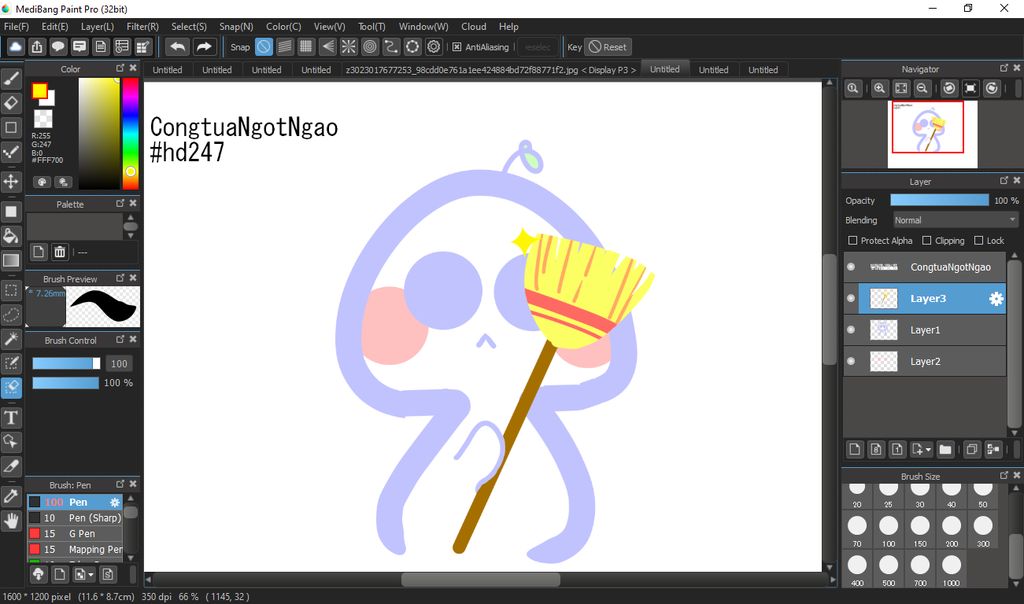The image size is (1024, 604).
Task: Select the Move tool
Action: coord(11,181)
